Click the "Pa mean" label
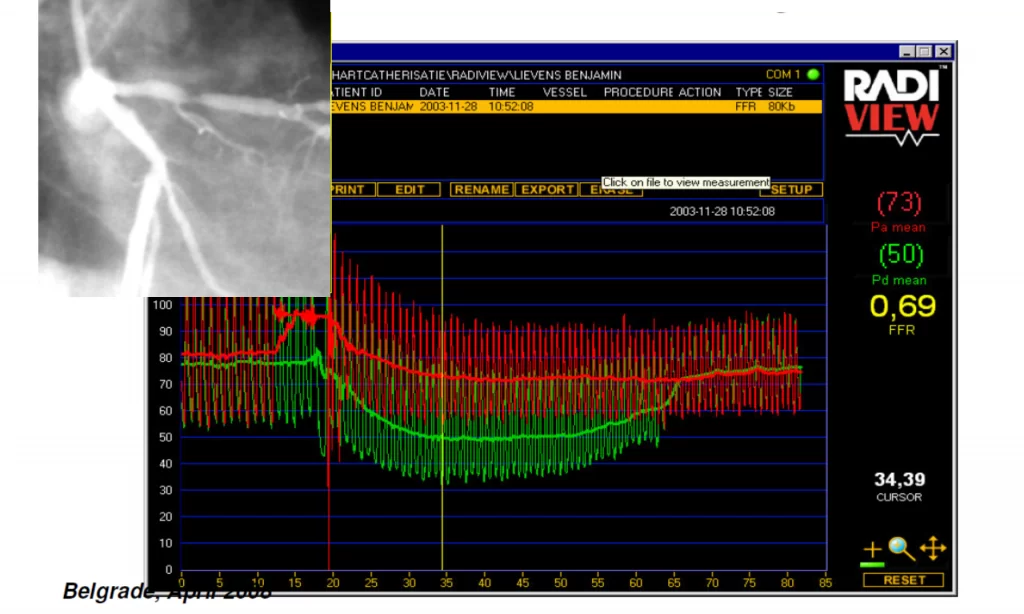This screenshot has height=614, width=1024. tap(898, 227)
